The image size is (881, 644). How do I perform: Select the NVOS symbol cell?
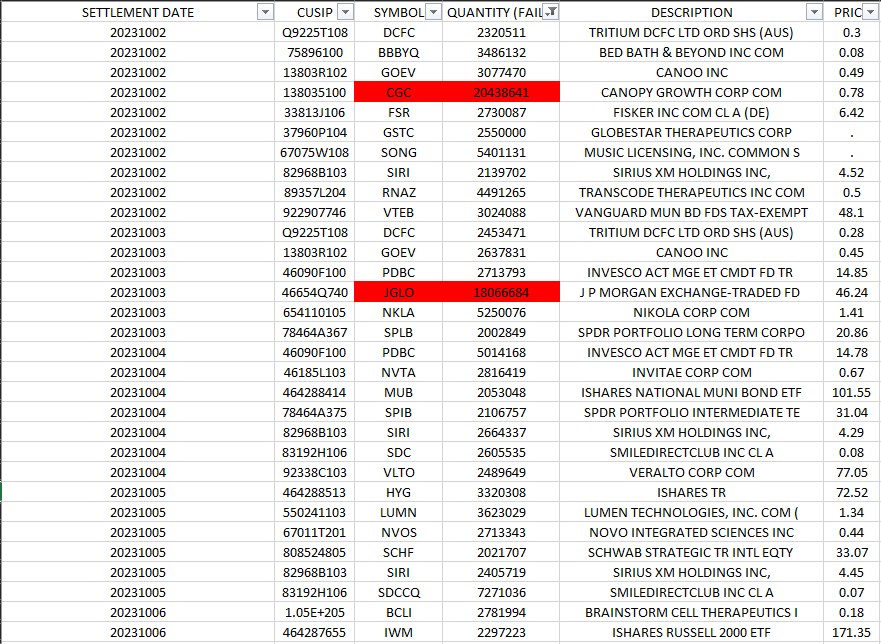(398, 532)
